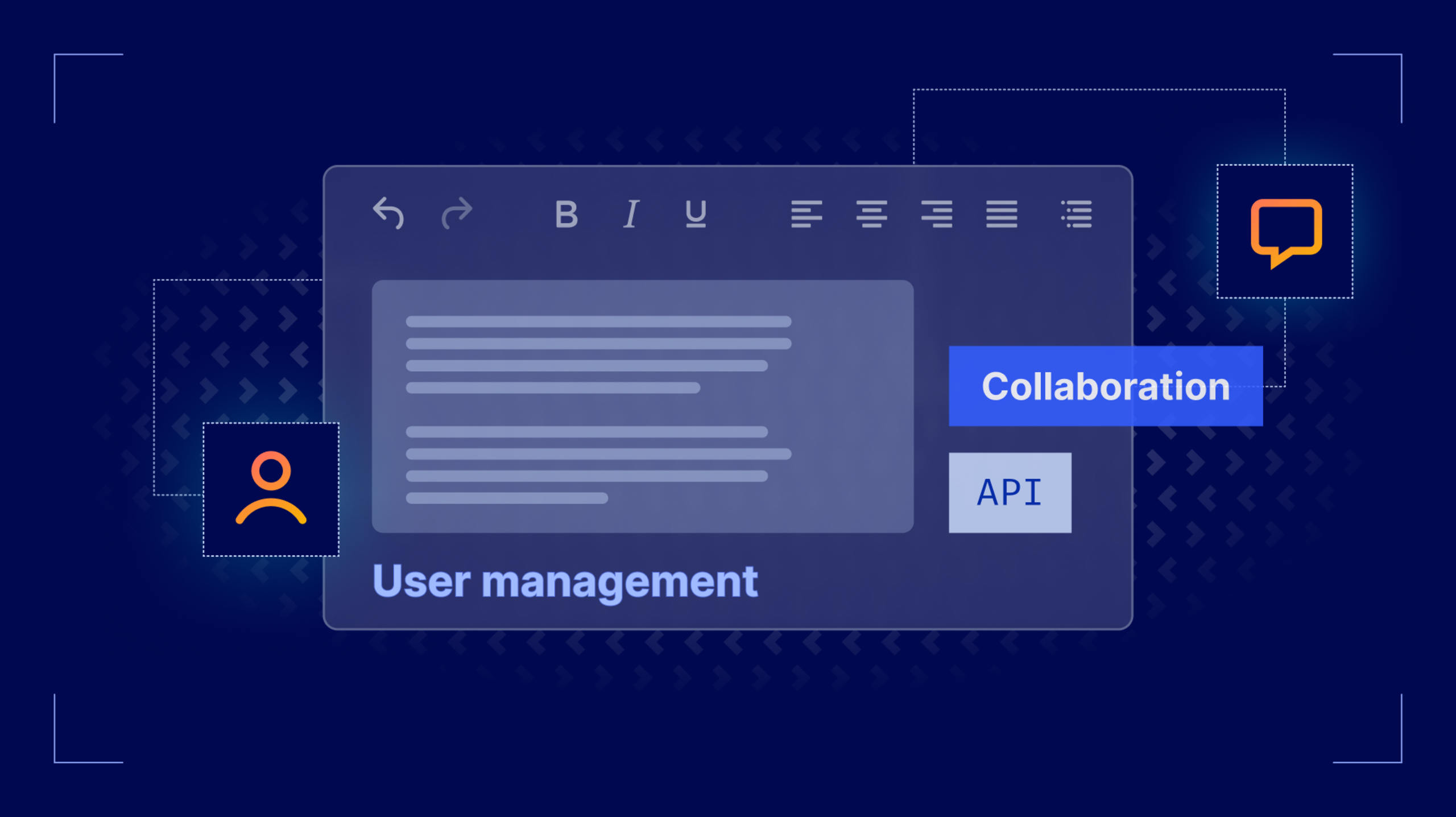Viewport: 1456px width, 817px height.
Task: Click the Redo arrow icon
Action: coord(458,215)
